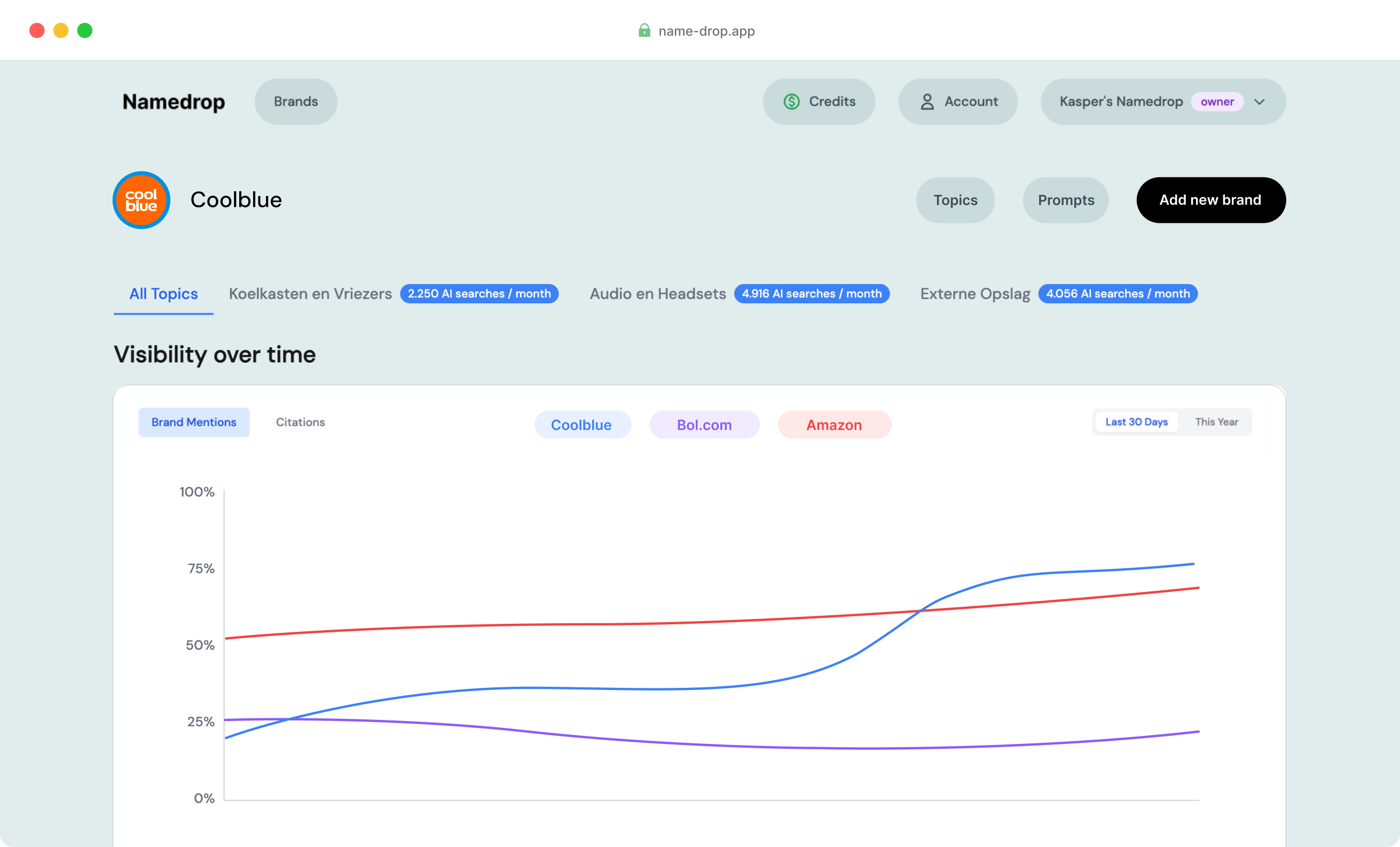Select Last 30 Days range

tap(1136, 422)
